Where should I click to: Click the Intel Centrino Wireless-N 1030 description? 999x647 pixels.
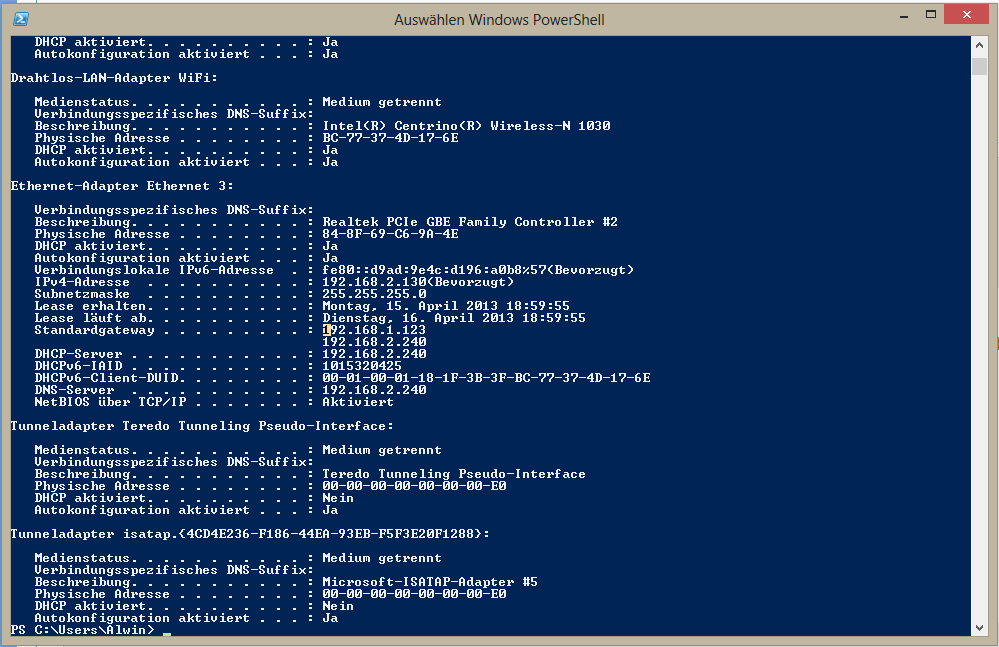[x=466, y=126]
